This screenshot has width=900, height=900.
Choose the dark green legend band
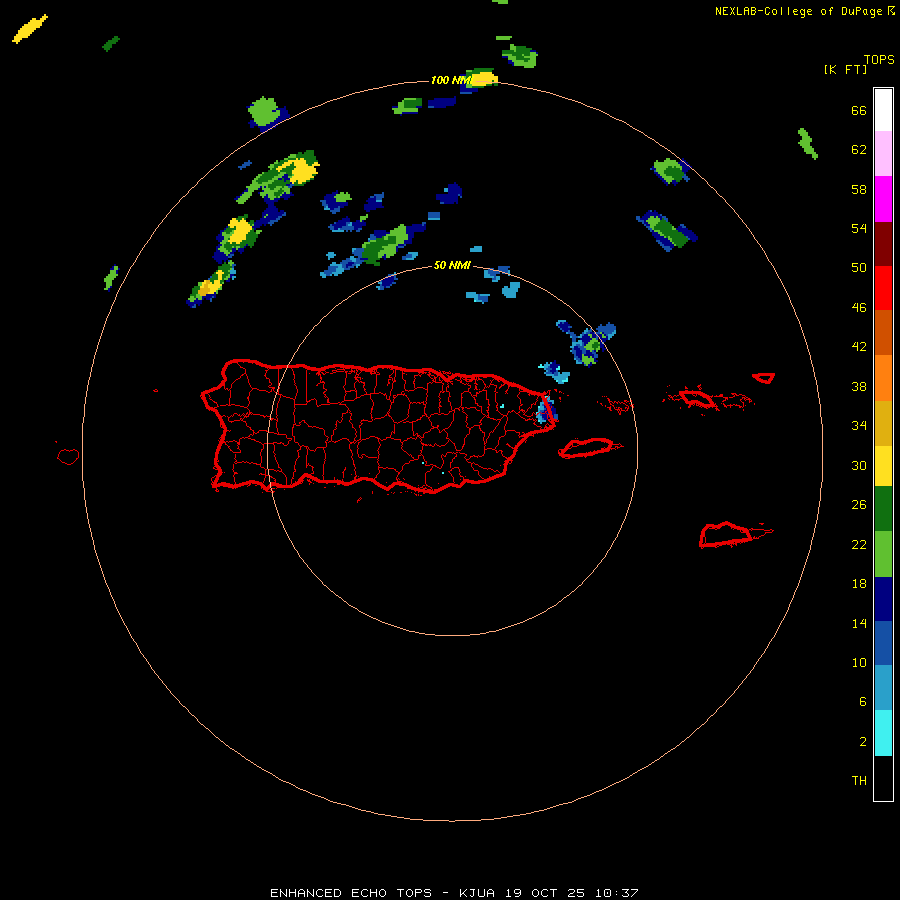883,509
